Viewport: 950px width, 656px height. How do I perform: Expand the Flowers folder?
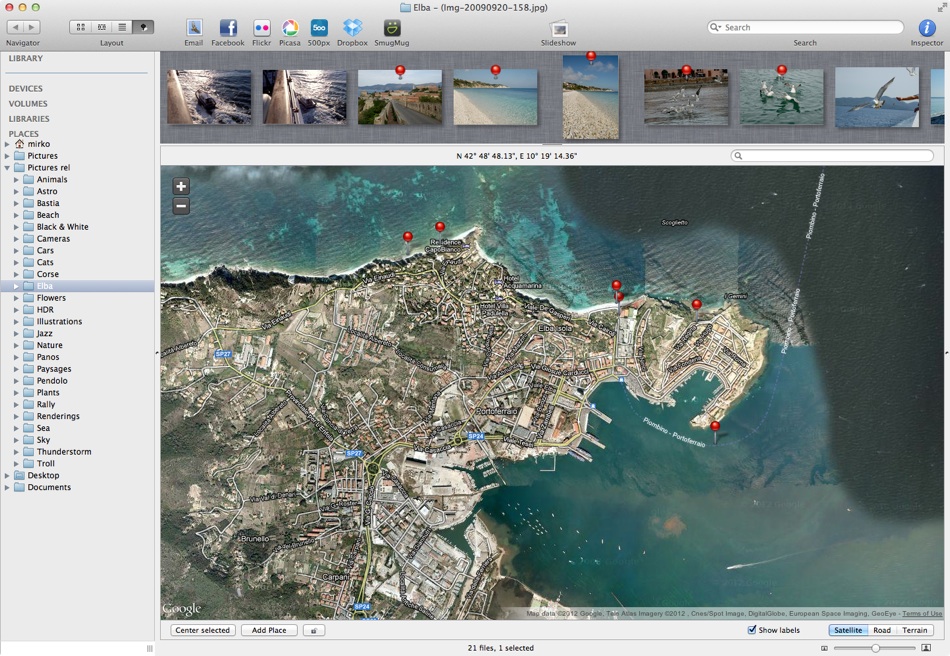(16, 298)
